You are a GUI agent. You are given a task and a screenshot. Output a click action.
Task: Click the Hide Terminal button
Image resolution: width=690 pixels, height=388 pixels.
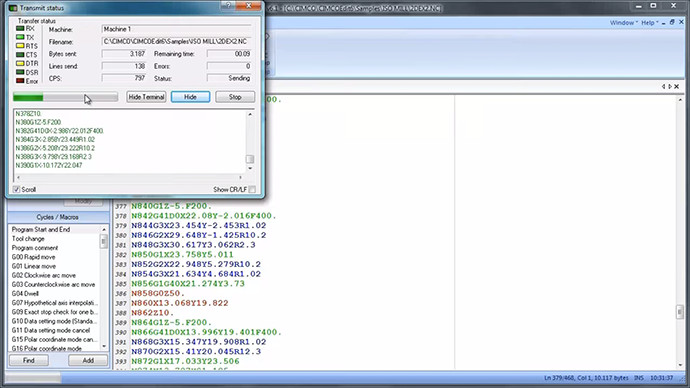146,97
